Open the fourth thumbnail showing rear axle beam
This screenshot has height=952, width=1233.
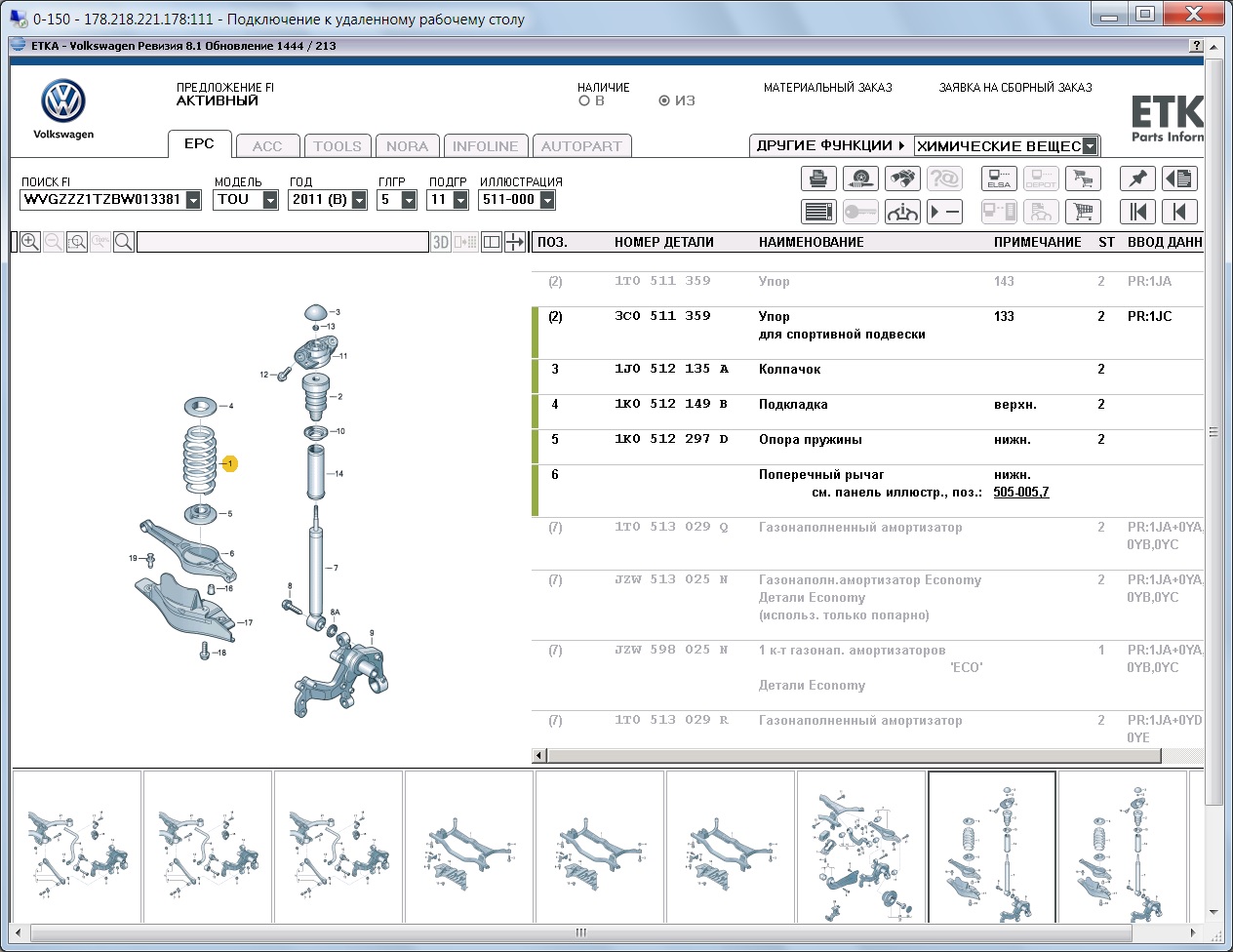point(469,847)
